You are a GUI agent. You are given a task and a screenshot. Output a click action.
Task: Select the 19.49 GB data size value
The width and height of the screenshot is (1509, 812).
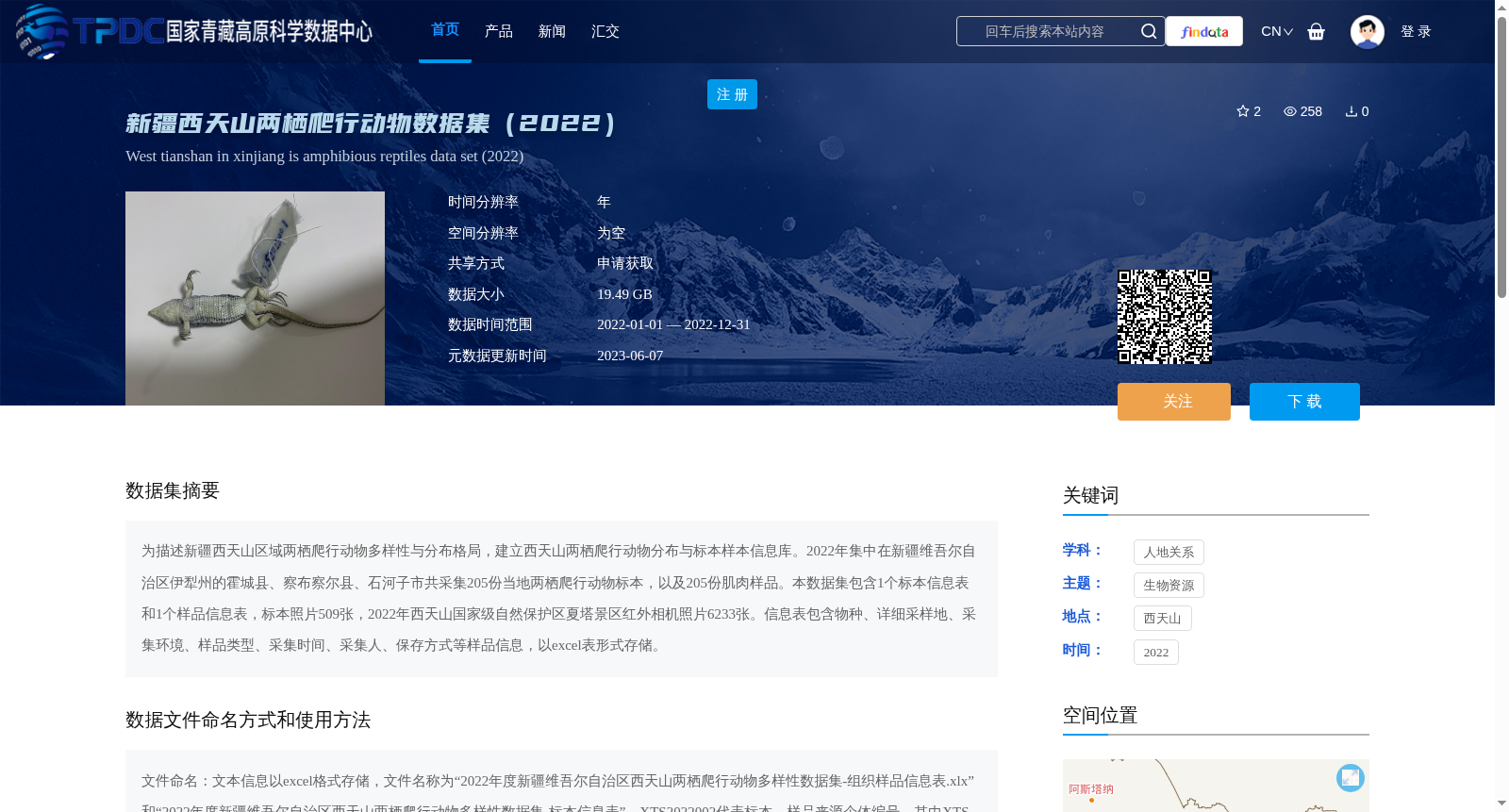624,294
